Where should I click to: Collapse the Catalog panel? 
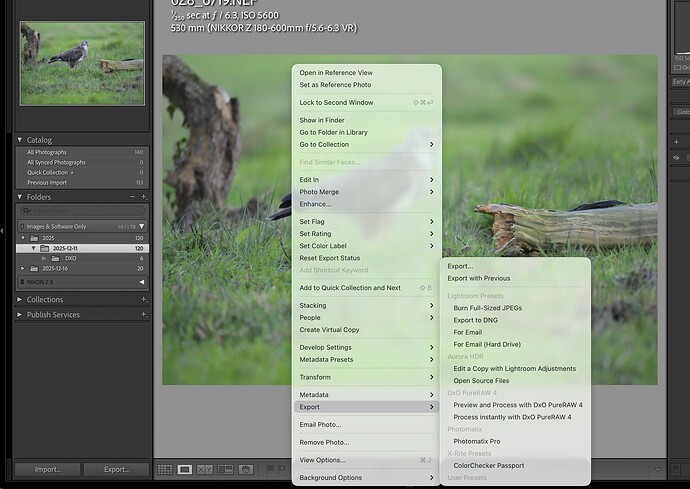tap(20, 140)
